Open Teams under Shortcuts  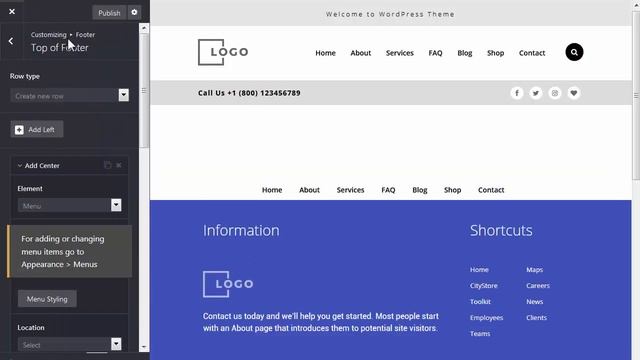tap(480, 333)
